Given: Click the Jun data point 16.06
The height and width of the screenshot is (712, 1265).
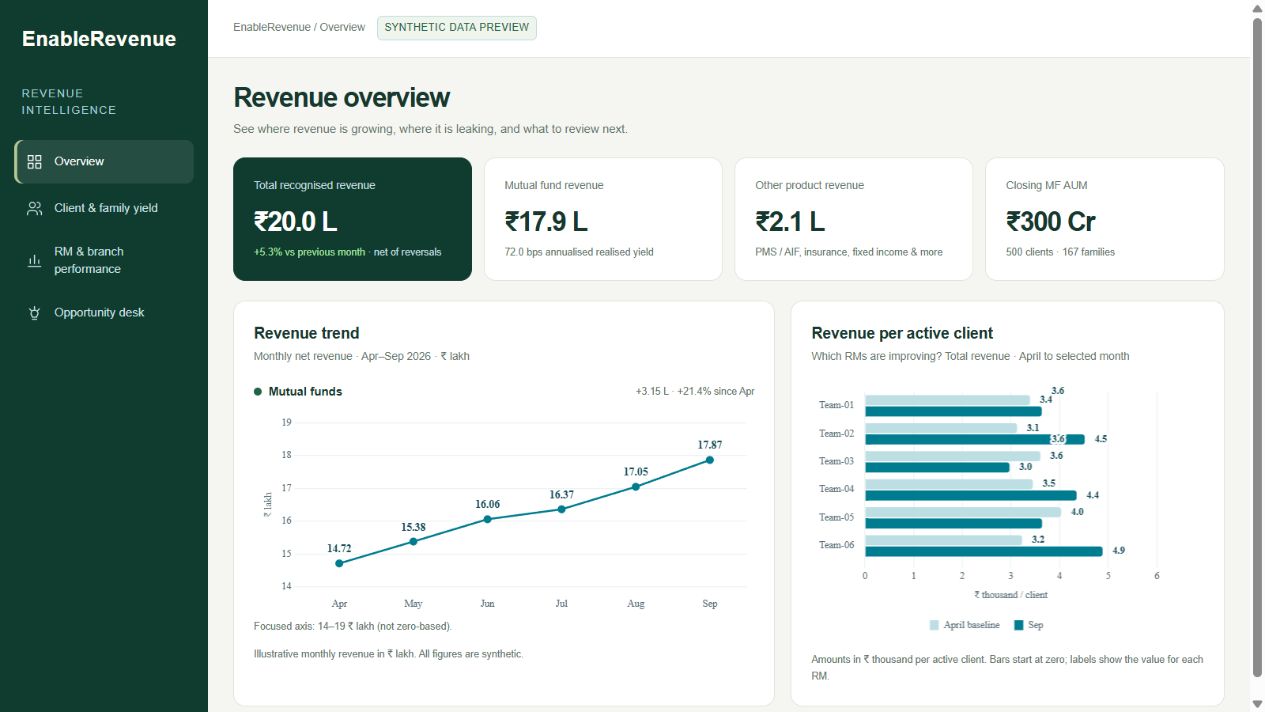Looking at the screenshot, I should [x=487, y=519].
